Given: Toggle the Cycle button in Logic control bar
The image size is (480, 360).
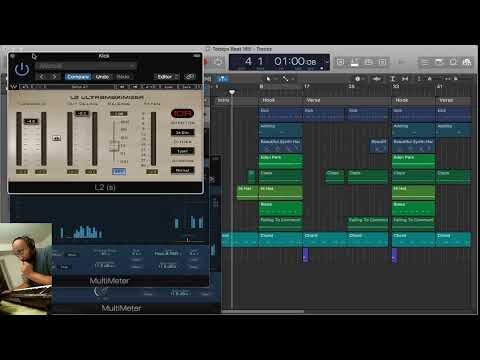Looking at the screenshot, I should pos(219,62).
